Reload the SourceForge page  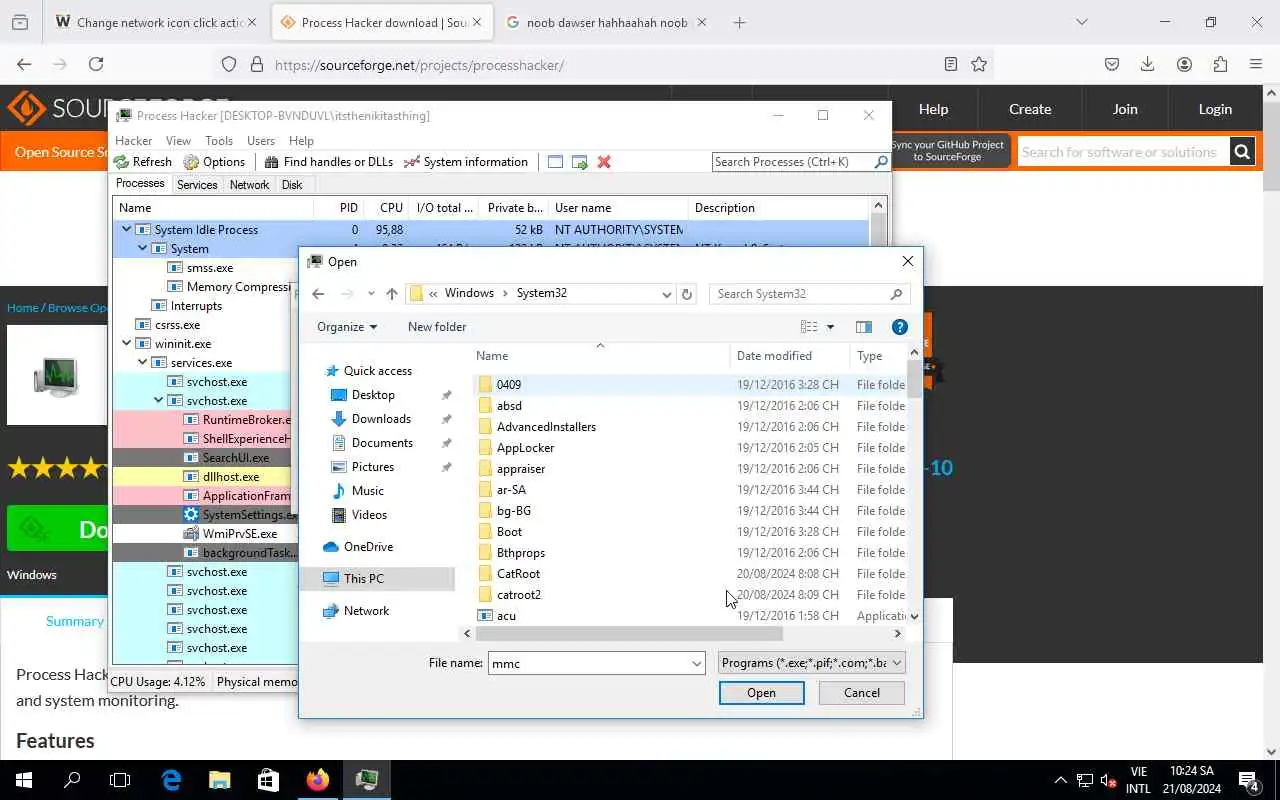click(x=96, y=64)
